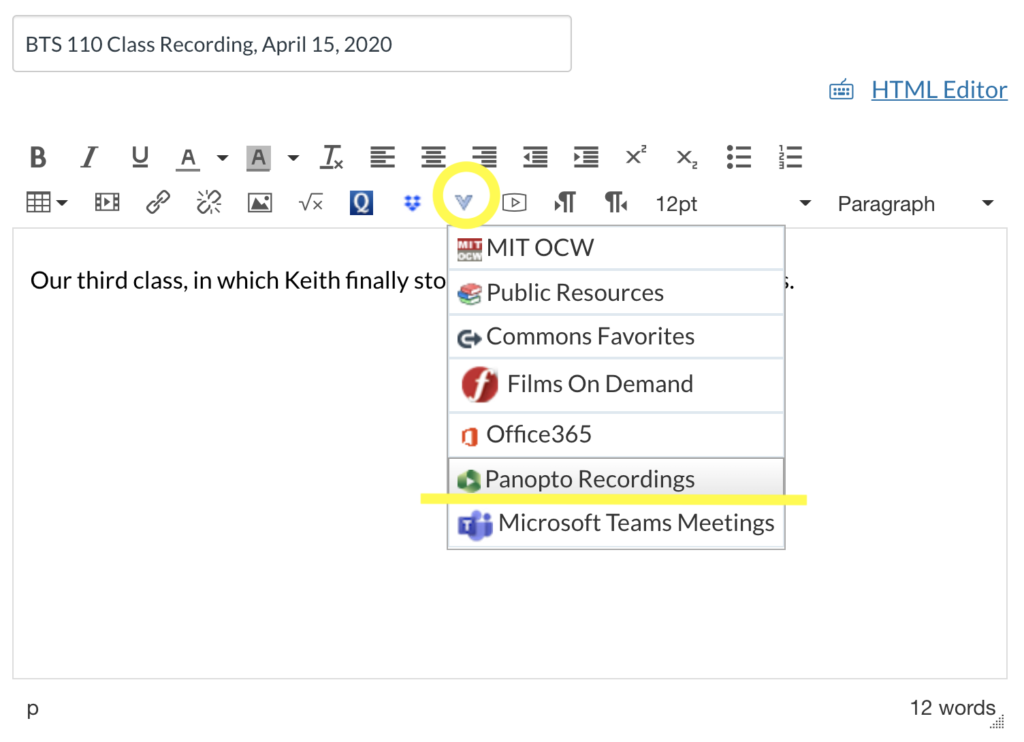Screen dimensions: 1024x742
Task: Choose Films On Demand menu item
Action: 616,385
